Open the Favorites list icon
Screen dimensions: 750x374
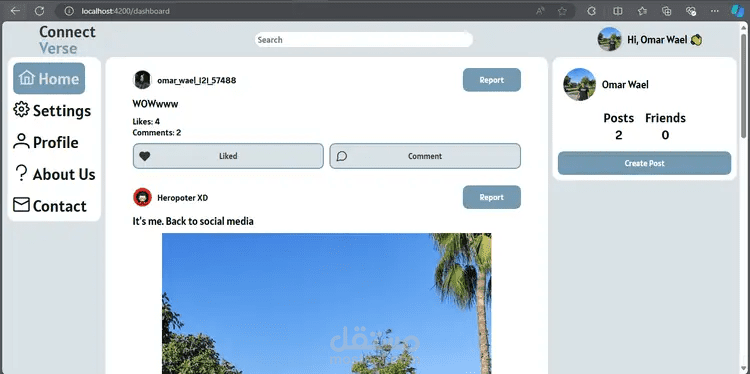coord(642,11)
